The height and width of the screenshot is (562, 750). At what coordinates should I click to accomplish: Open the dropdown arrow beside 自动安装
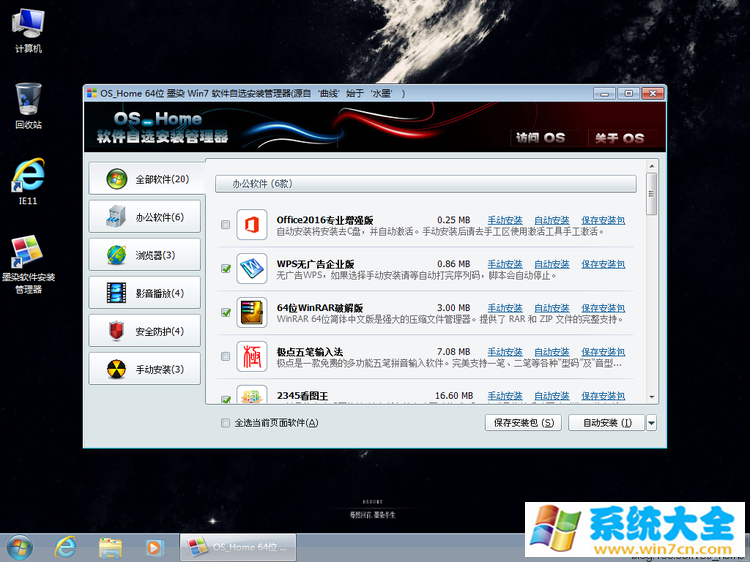point(651,423)
